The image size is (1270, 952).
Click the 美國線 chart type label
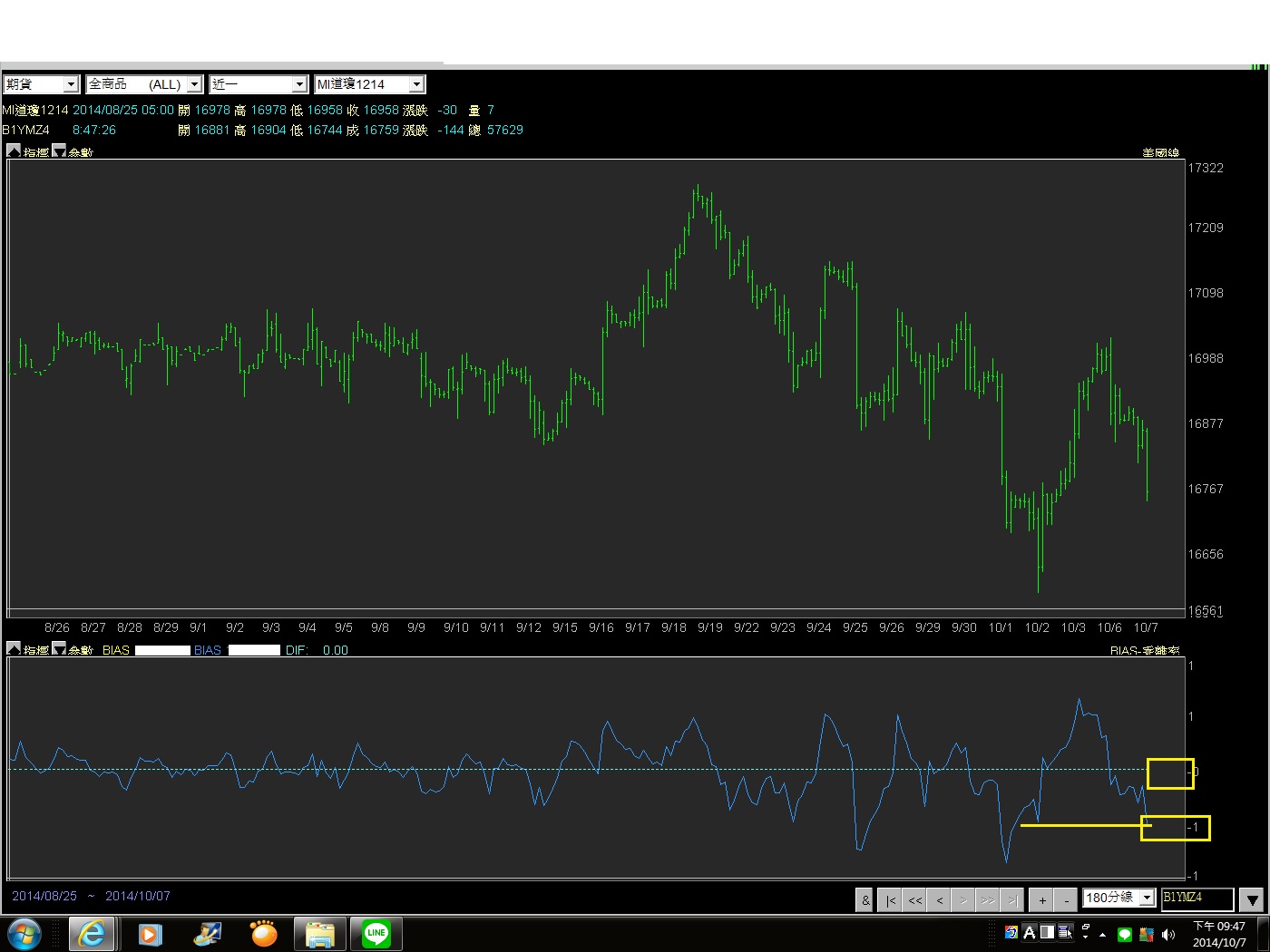[1160, 152]
